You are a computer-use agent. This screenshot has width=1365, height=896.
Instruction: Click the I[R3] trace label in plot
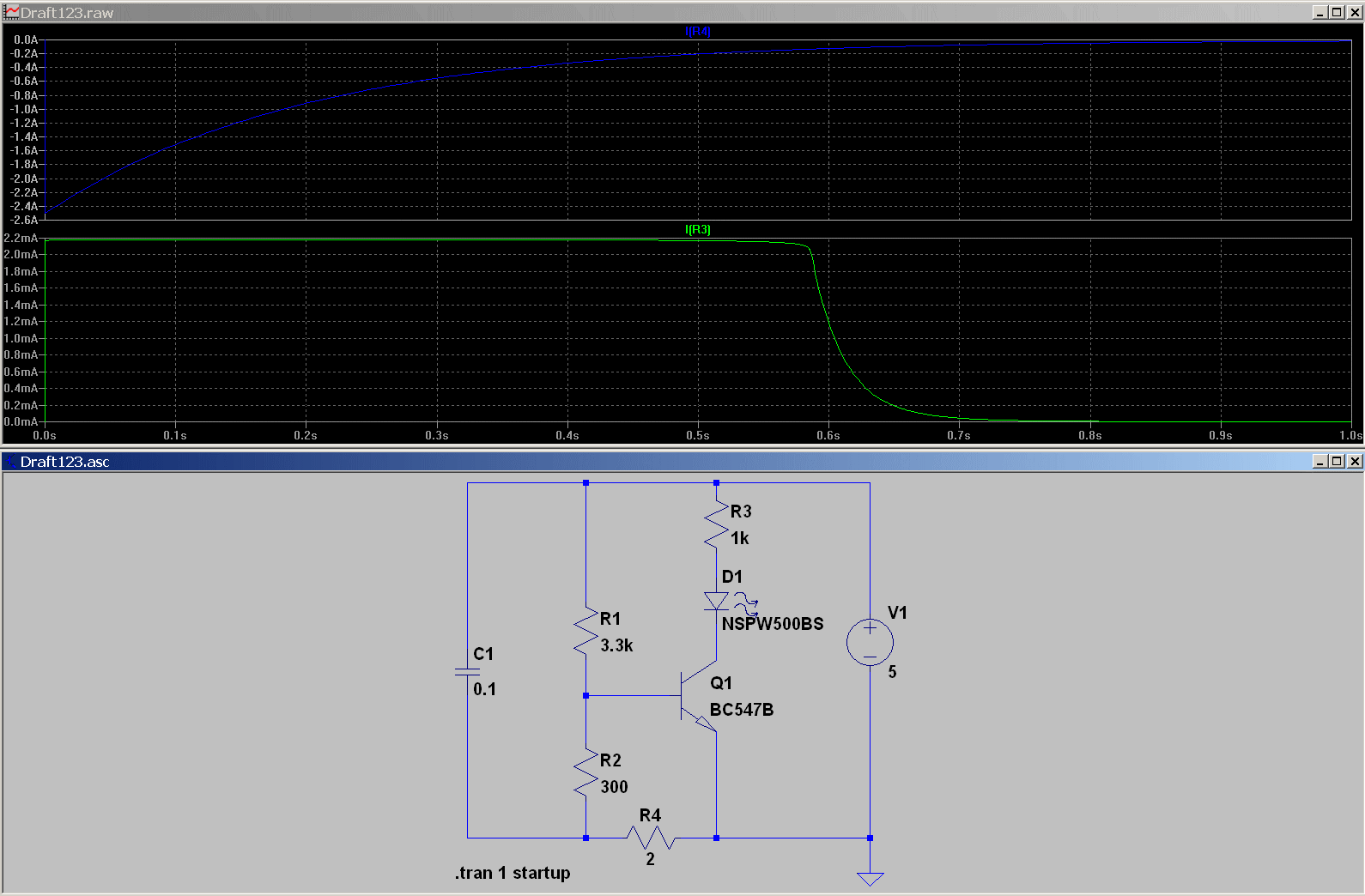click(x=698, y=230)
